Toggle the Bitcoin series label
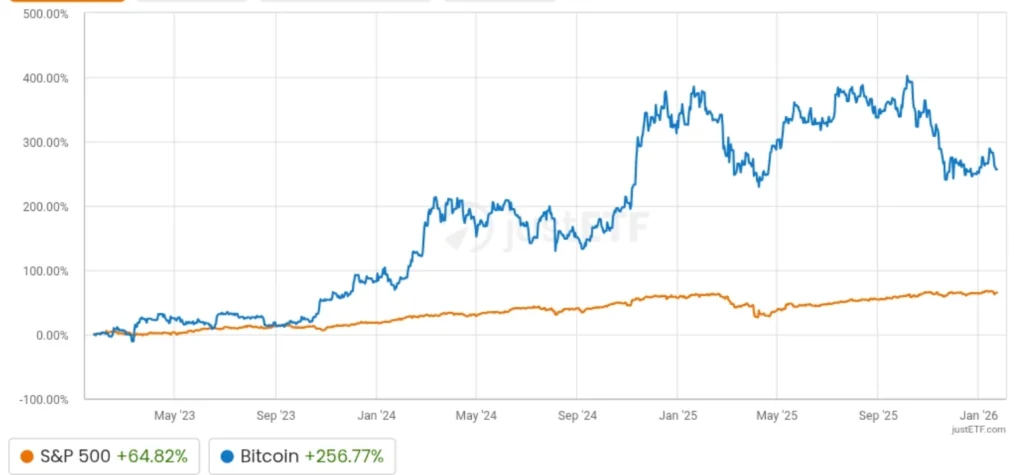The height and width of the screenshot is (475, 1024). pyautogui.click(x=270, y=456)
